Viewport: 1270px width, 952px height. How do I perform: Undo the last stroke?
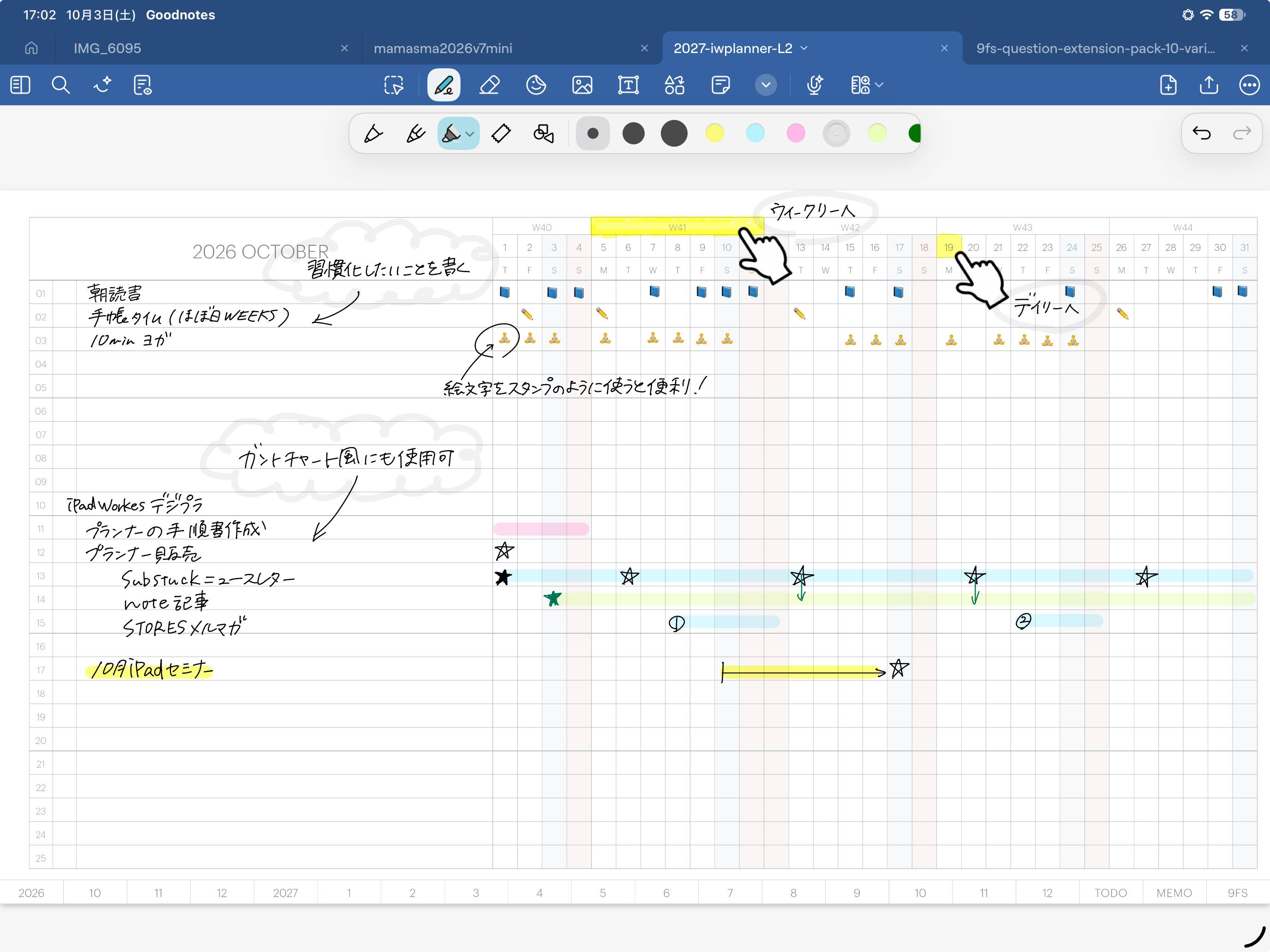click(x=1202, y=133)
